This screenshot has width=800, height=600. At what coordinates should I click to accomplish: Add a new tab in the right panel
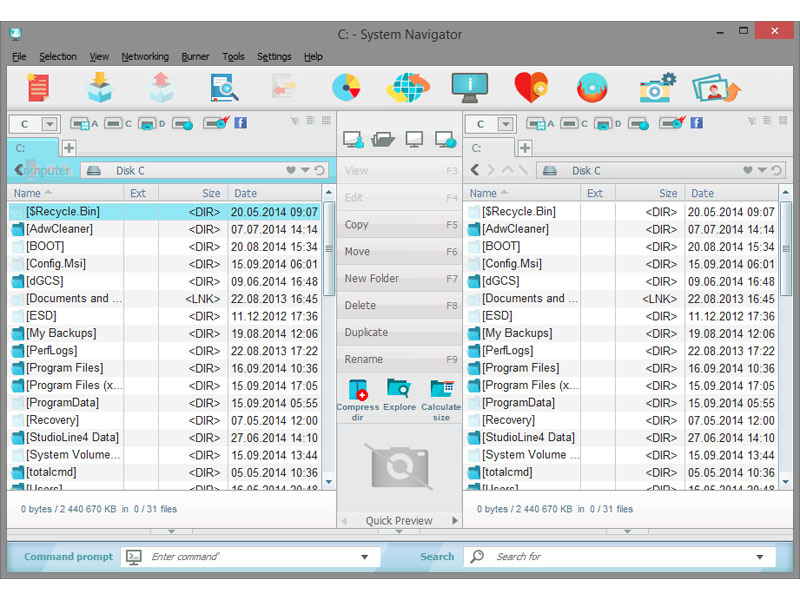point(525,148)
